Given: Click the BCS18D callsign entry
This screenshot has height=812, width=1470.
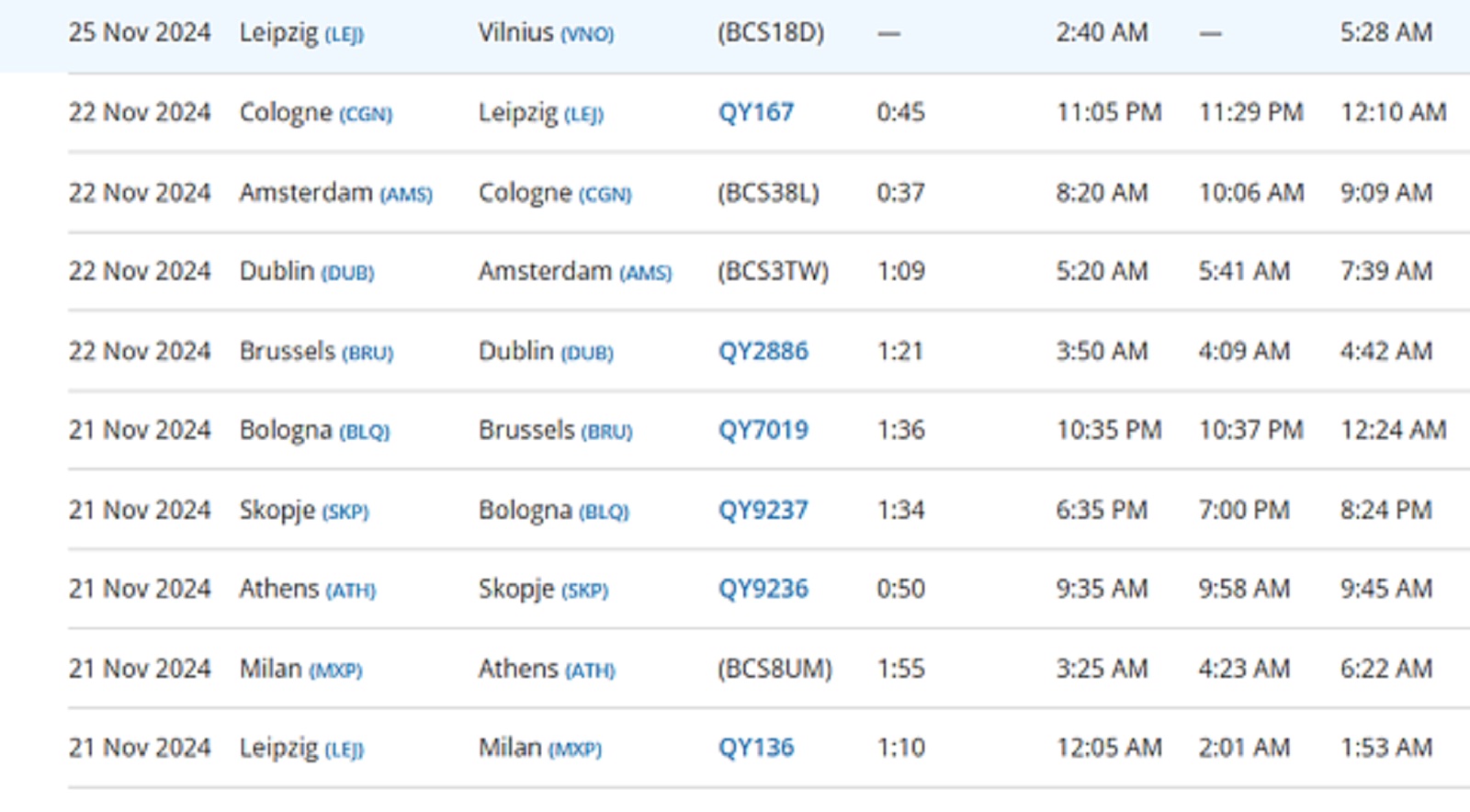Looking at the screenshot, I should (x=770, y=33).
